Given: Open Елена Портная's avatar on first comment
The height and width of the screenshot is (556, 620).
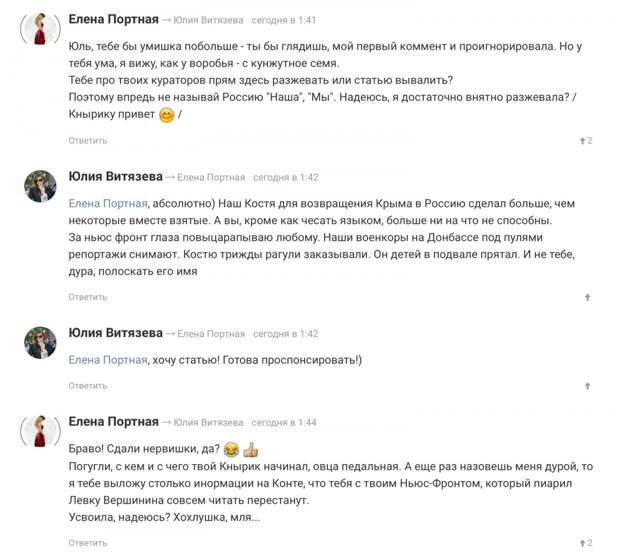Looking at the screenshot, I should click(x=40, y=29).
